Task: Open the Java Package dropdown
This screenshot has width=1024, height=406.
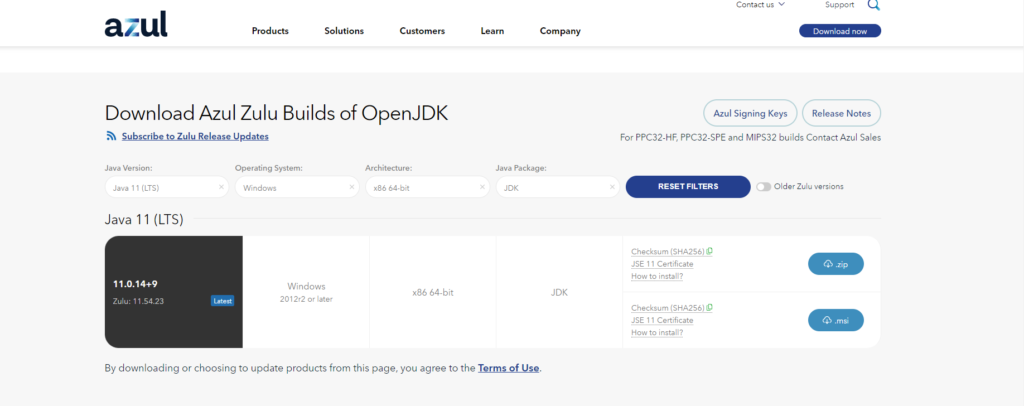Action: coord(558,187)
